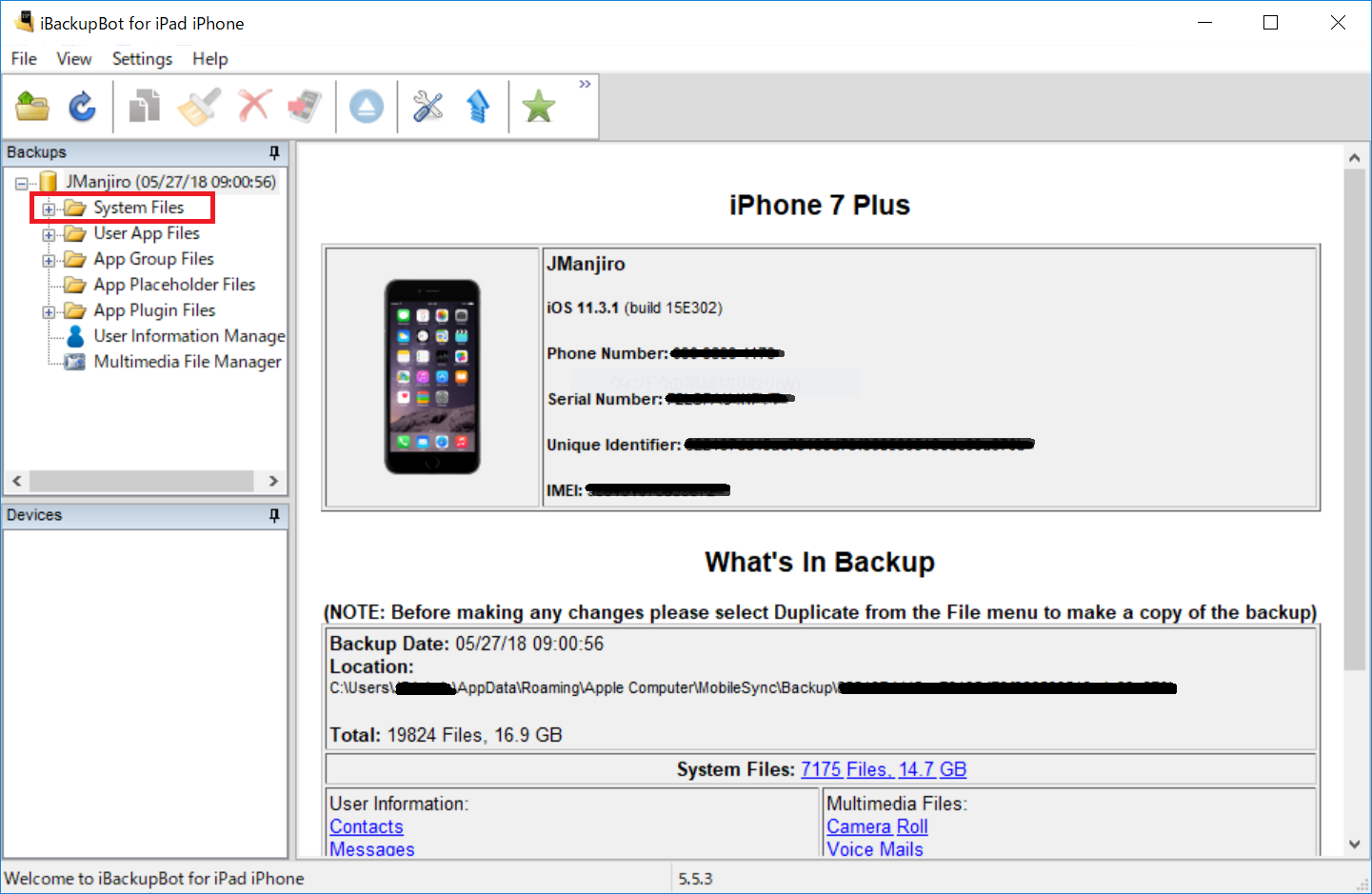This screenshot has height=894, width=1372.
Task: Click the JManjiro backup database icon
Action: (49, 182)
